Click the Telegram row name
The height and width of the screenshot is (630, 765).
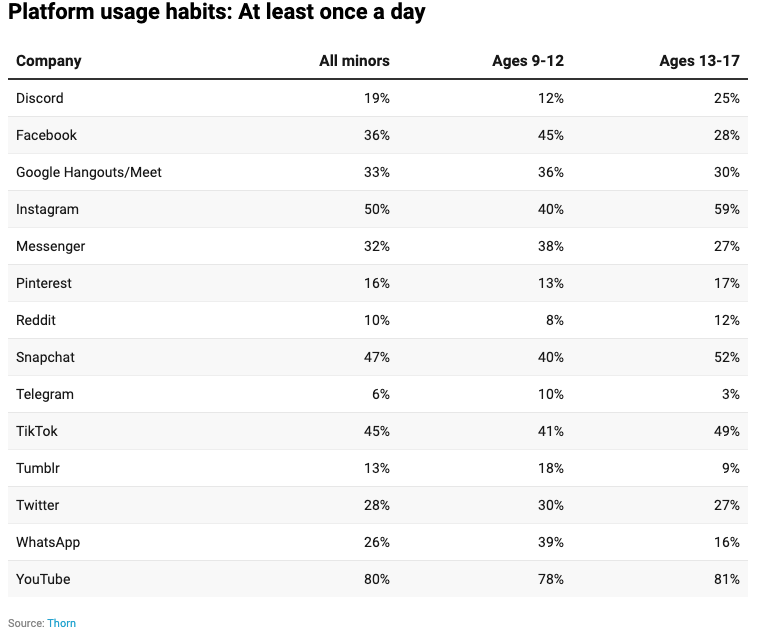click(x=45, y=394)
